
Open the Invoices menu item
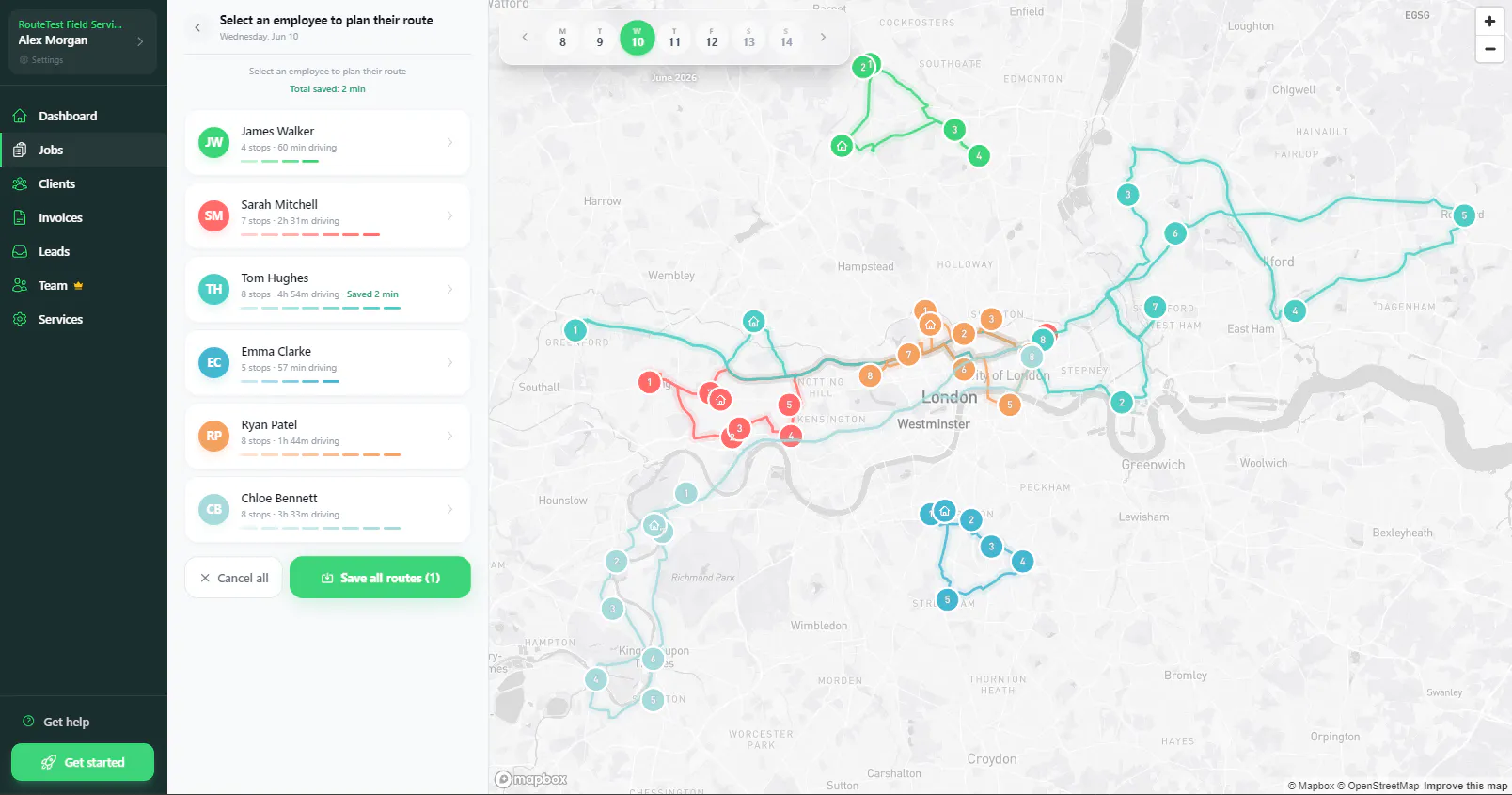(84, 217)
